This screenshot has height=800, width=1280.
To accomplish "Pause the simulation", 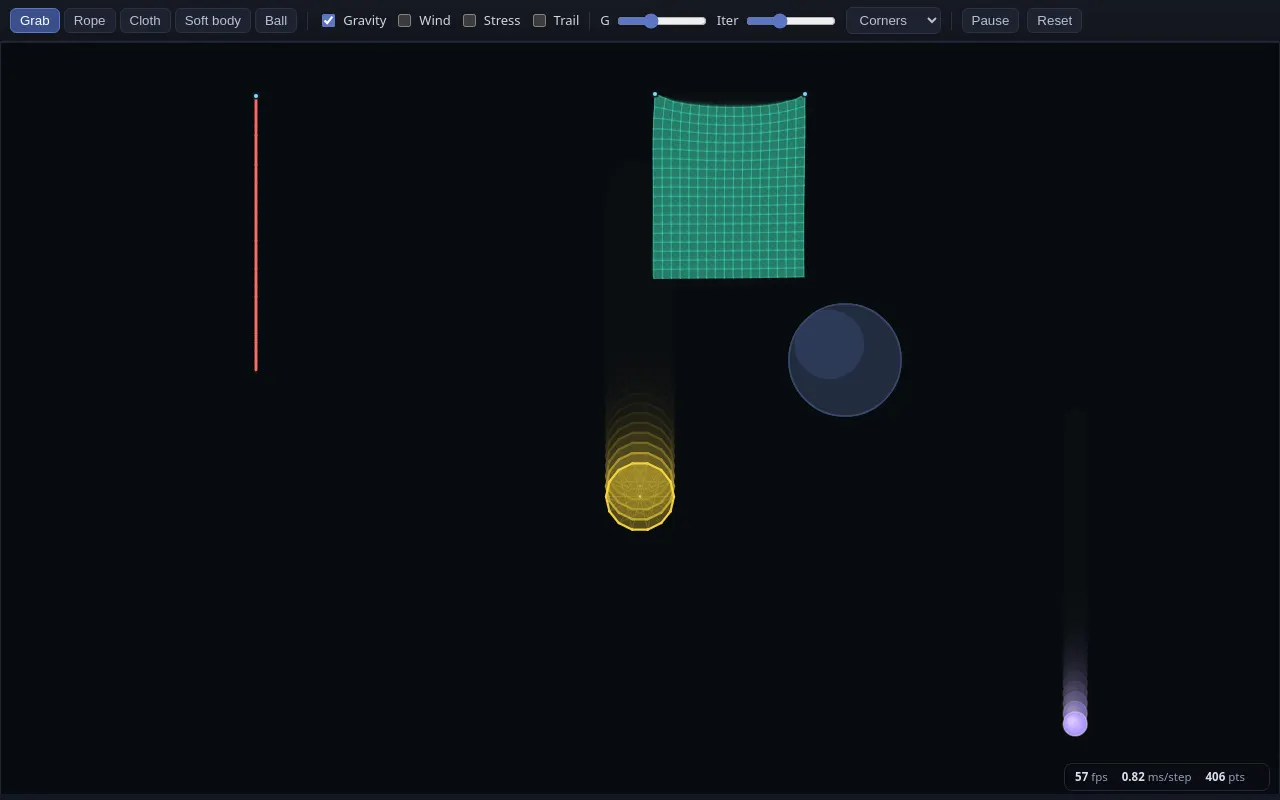I will 990,20.
